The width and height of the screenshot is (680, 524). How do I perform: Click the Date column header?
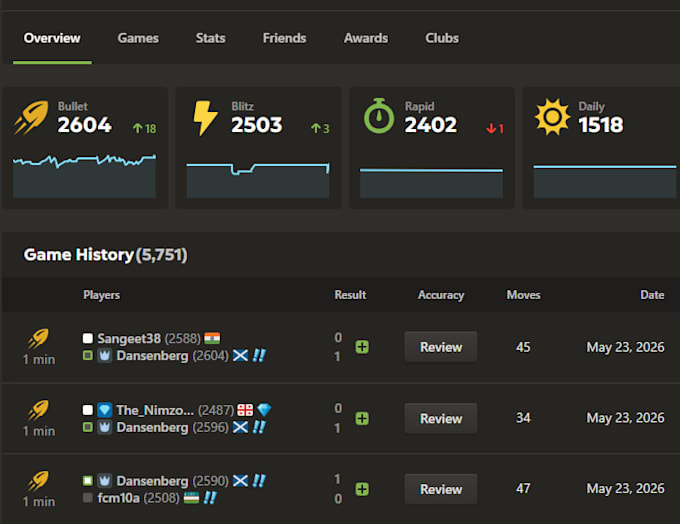pos(652,295)
